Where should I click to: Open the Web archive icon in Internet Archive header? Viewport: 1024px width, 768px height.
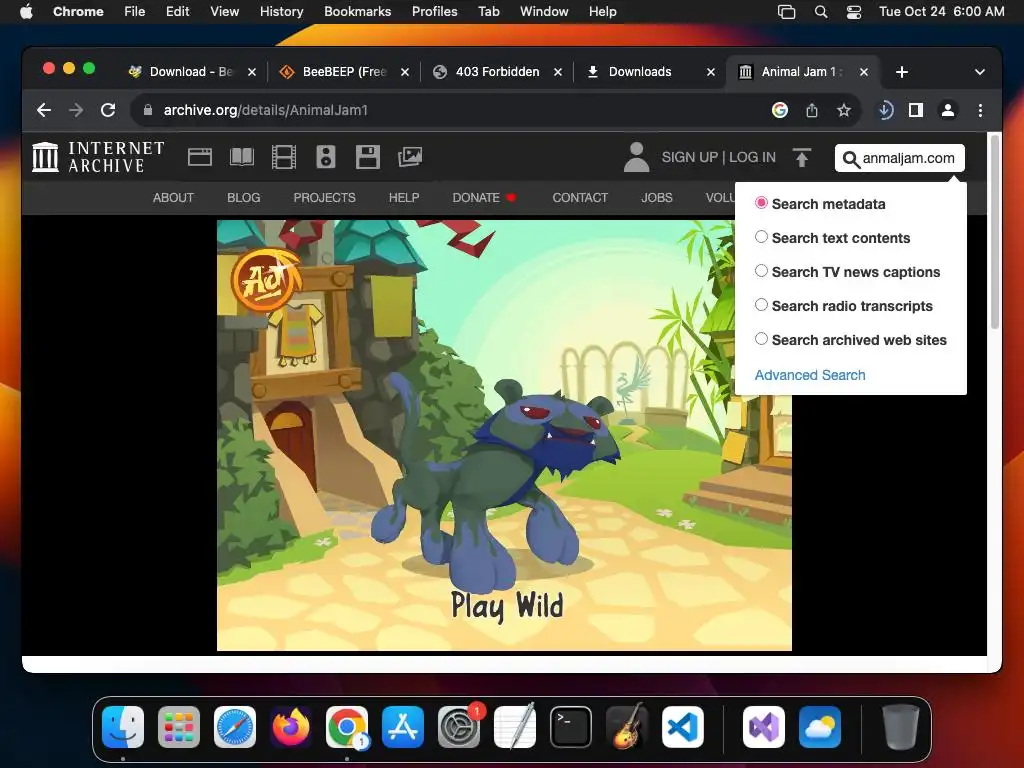pos(200,157)
